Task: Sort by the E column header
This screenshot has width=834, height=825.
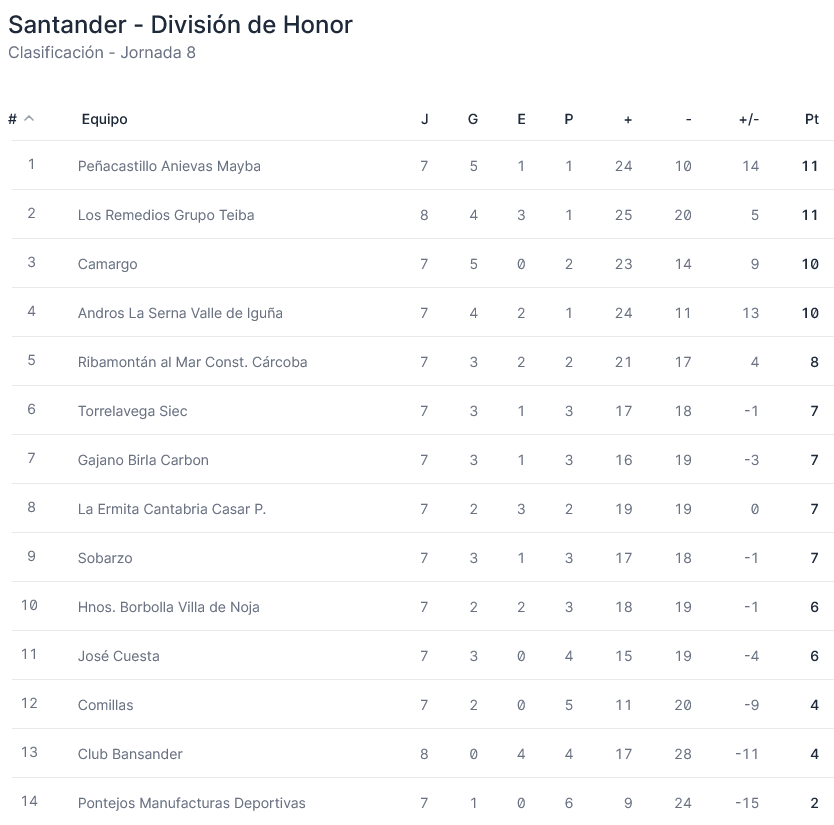Action: click(521, 119)
